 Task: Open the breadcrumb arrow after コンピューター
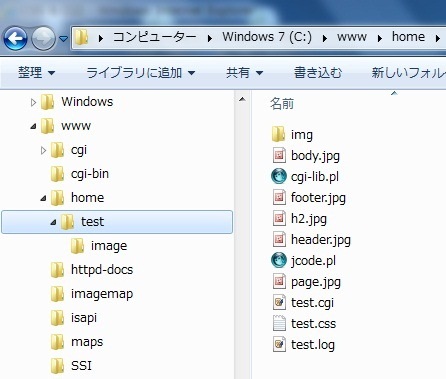coord(210,39)
